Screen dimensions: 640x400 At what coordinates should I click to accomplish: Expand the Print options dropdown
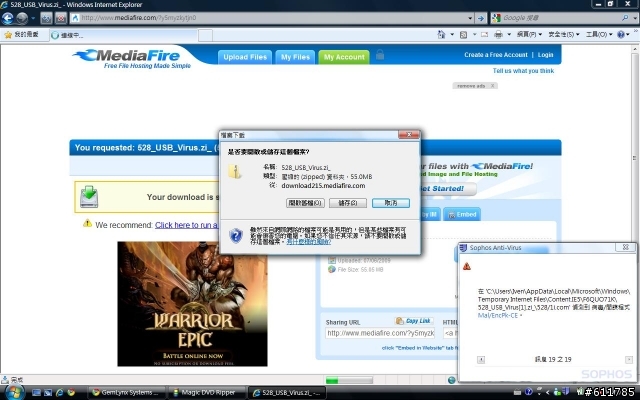coord(509,35)
